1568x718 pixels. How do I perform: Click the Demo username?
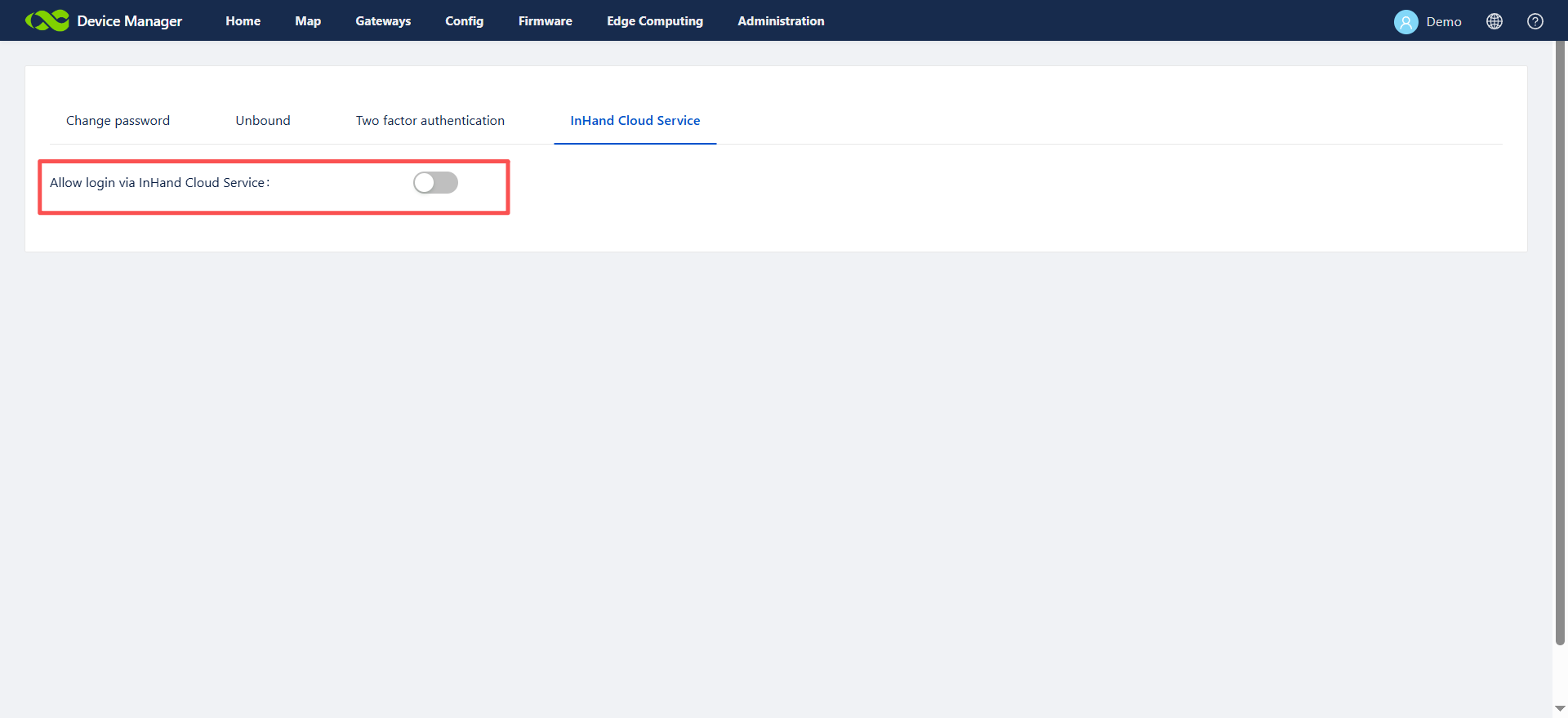click(1443, 22)
